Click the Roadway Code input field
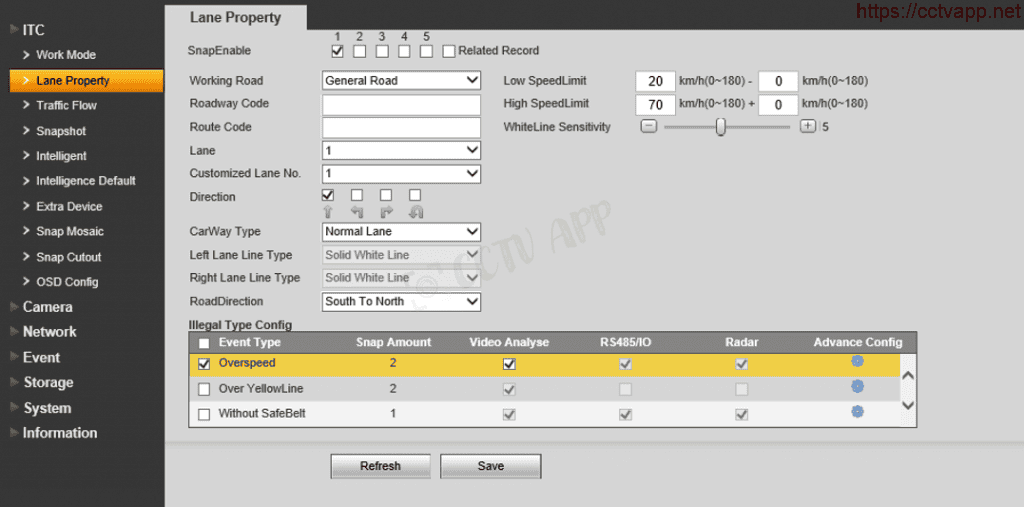The image size is (1024, 507). pyautogui.click(x=401, y=104)
